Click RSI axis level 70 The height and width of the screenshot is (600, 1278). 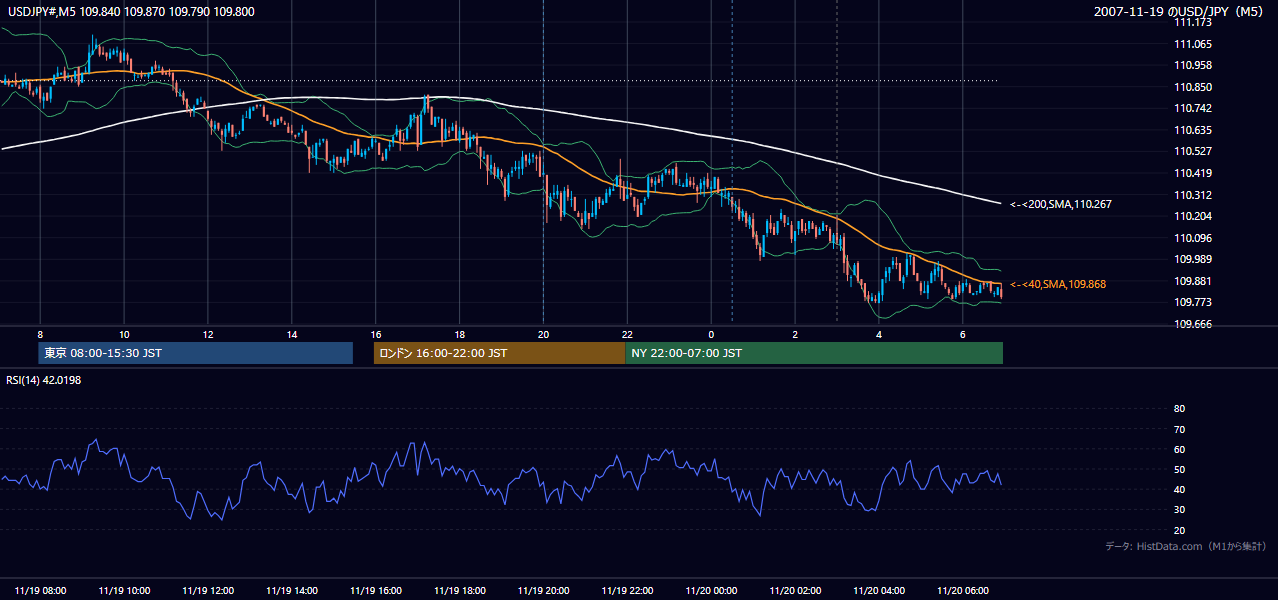pyautogui.click(x=1179, y=429)
